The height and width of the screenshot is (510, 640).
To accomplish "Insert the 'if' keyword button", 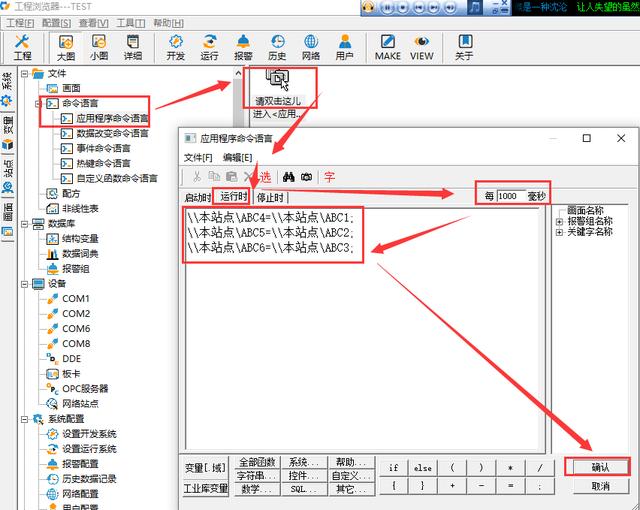I will [393, 468].
